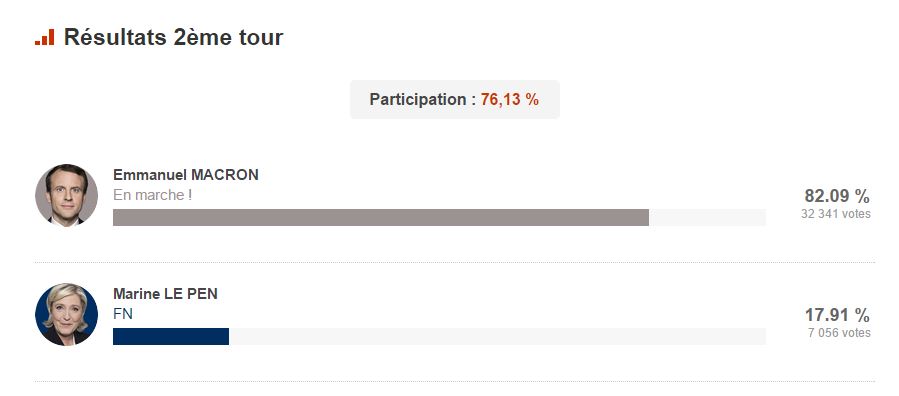
Task: Click the orange bar chart icon
Action: [x=45, y=37]
